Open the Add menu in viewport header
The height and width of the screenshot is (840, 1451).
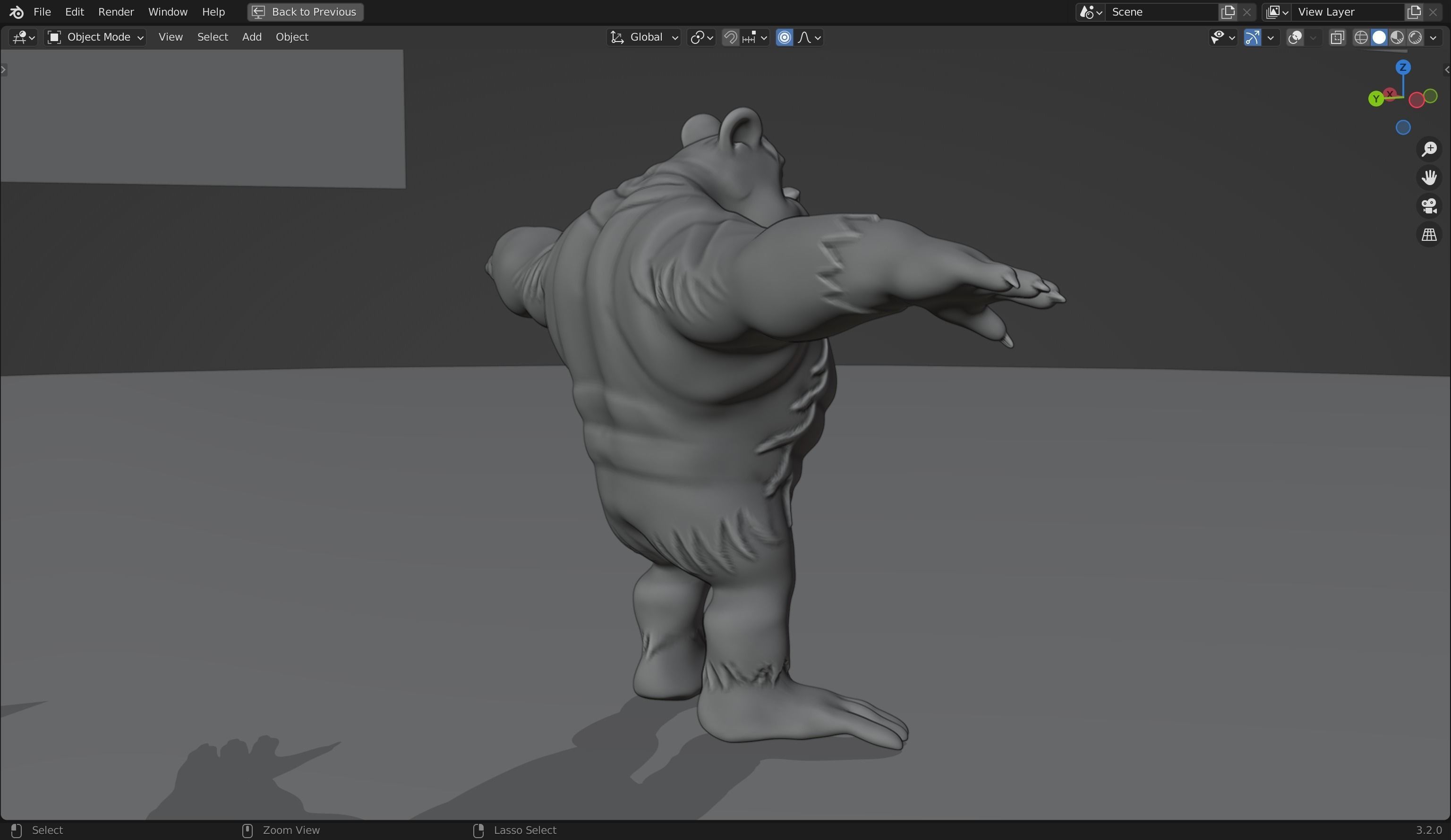click(x=252, y=37)
